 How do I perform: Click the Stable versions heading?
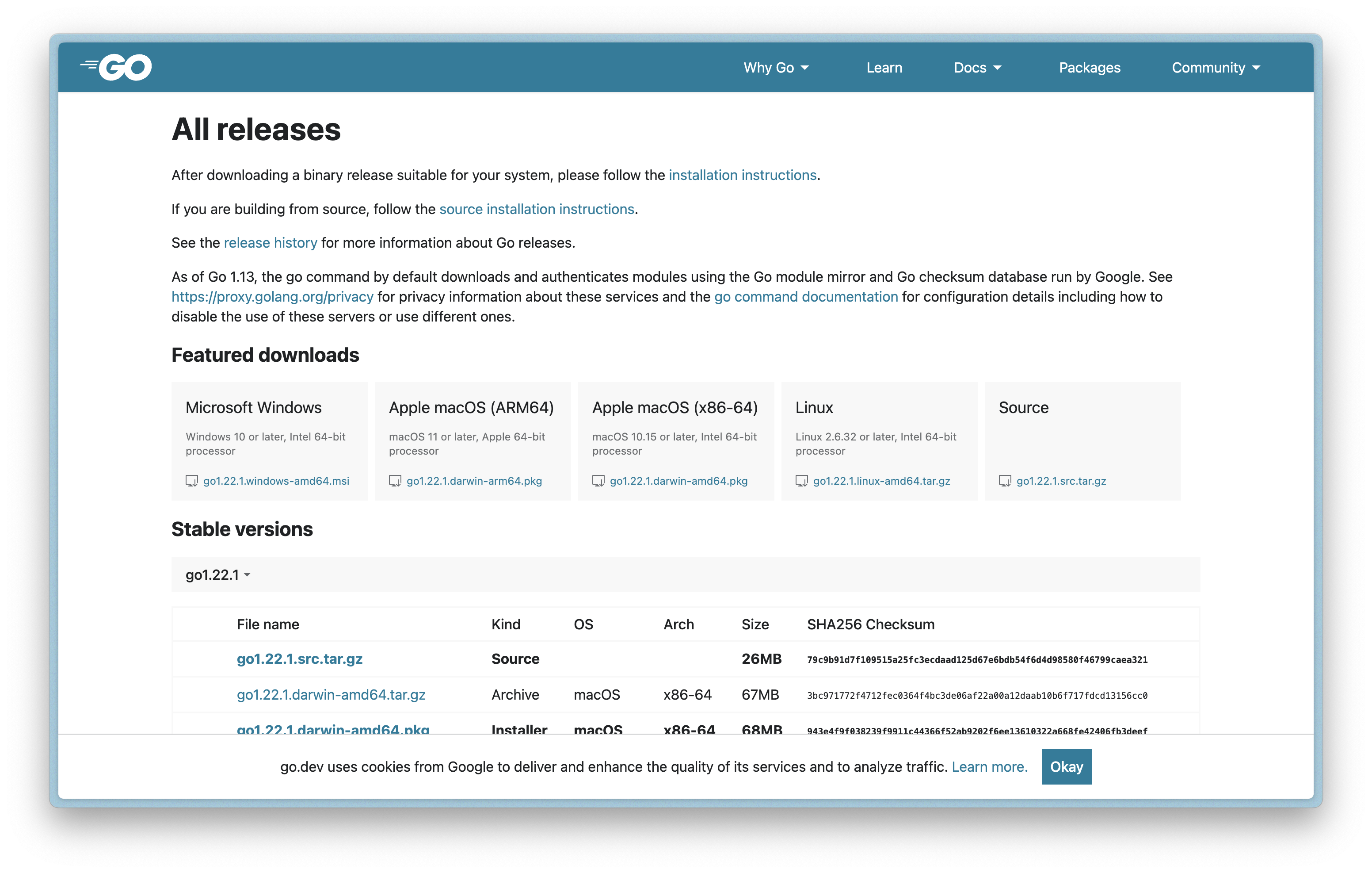point(242,529)
